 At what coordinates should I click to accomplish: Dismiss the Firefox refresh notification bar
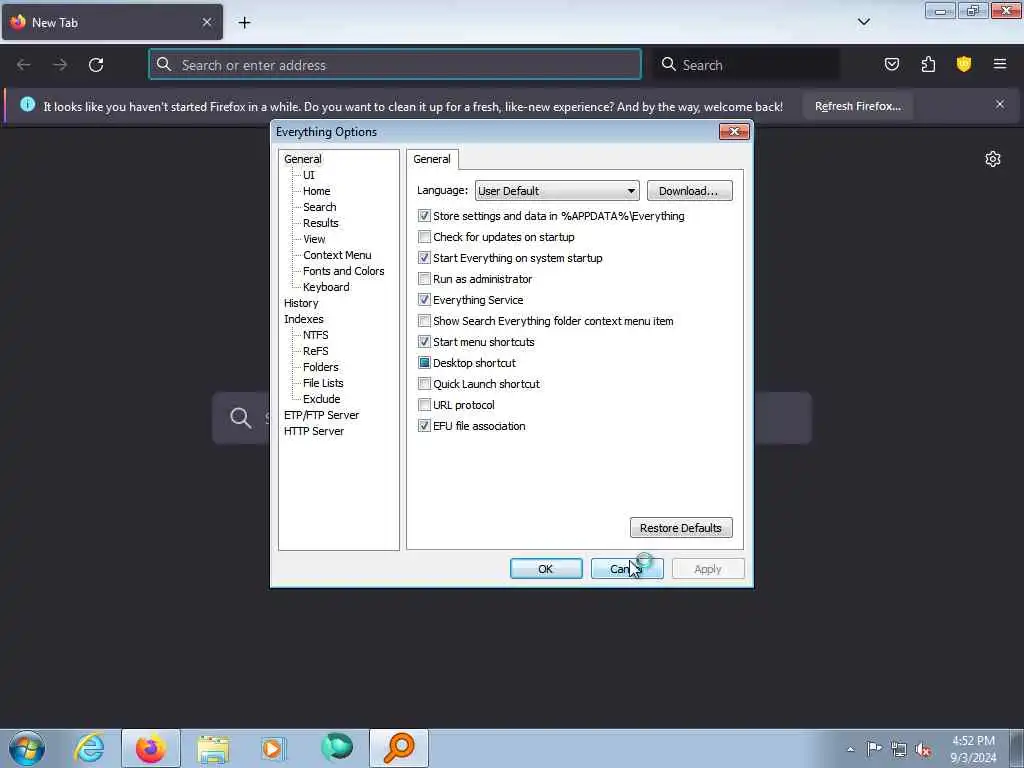(x=1000, y=104)
